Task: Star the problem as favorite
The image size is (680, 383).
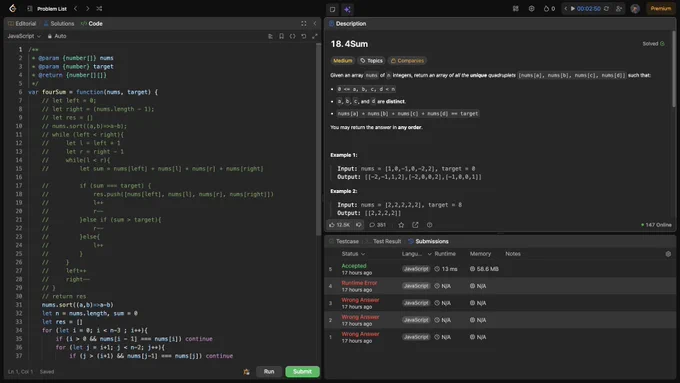Action: [401, 225]
